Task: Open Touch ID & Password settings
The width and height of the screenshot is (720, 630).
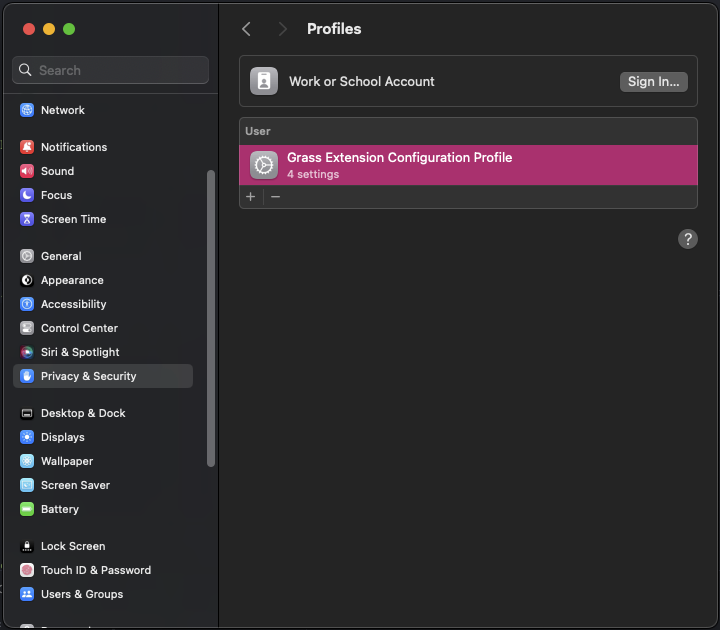Action: [x=96, y=570]
